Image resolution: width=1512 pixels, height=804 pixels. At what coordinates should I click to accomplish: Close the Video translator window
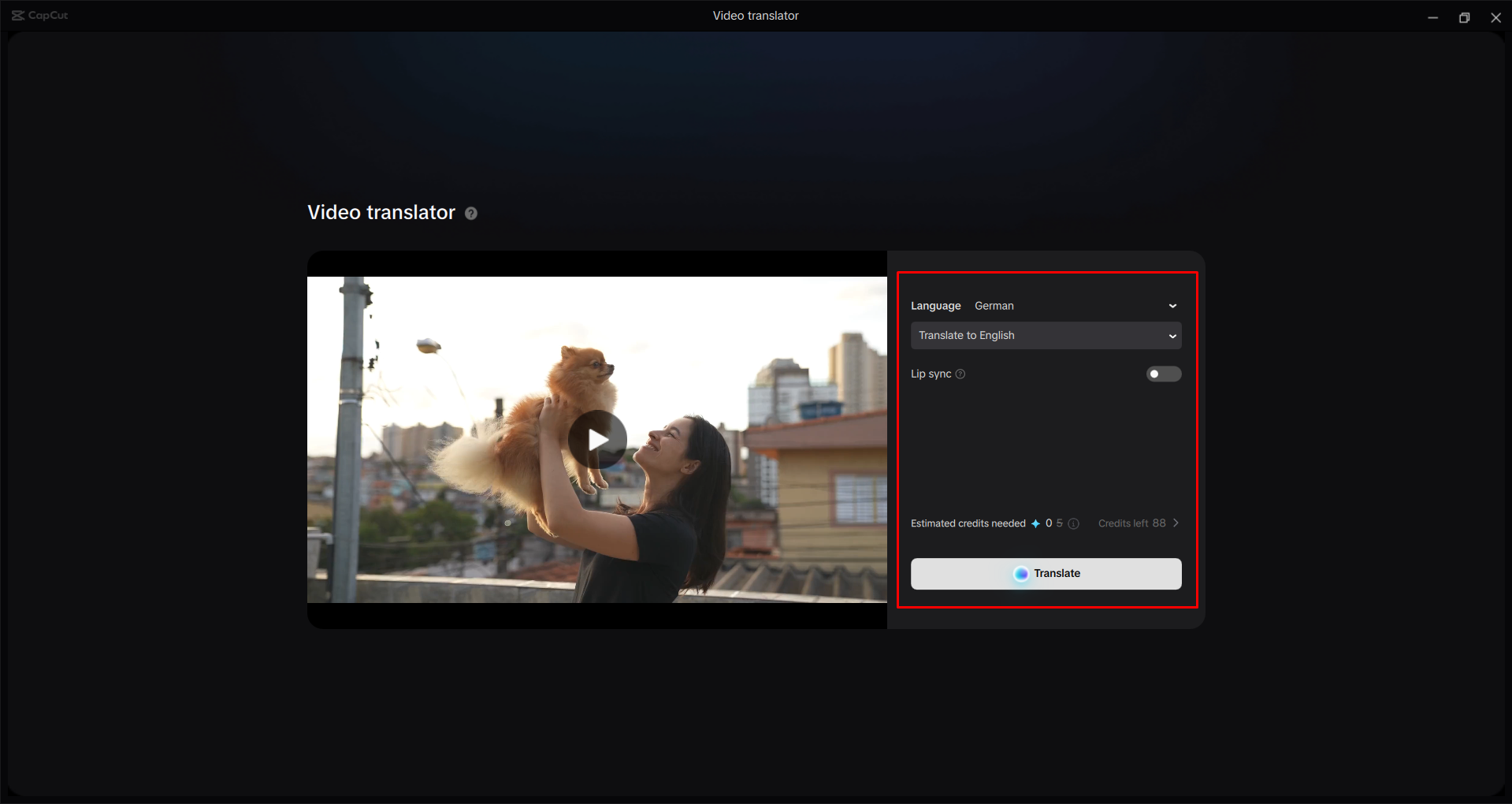tap(1495, 17)
